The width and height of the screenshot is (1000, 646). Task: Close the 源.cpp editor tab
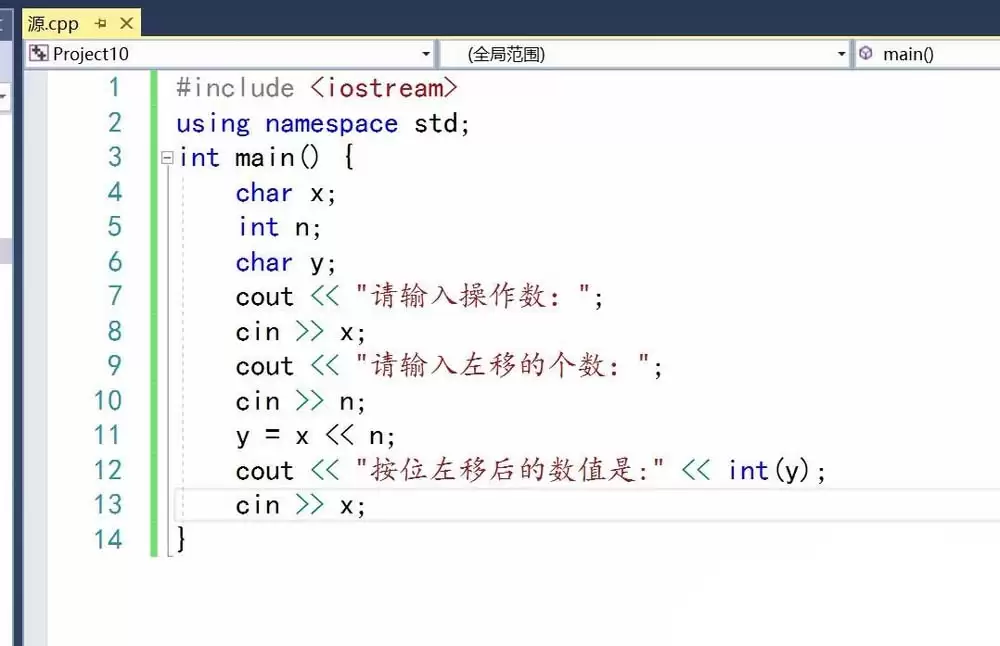[x=126, y=23]
